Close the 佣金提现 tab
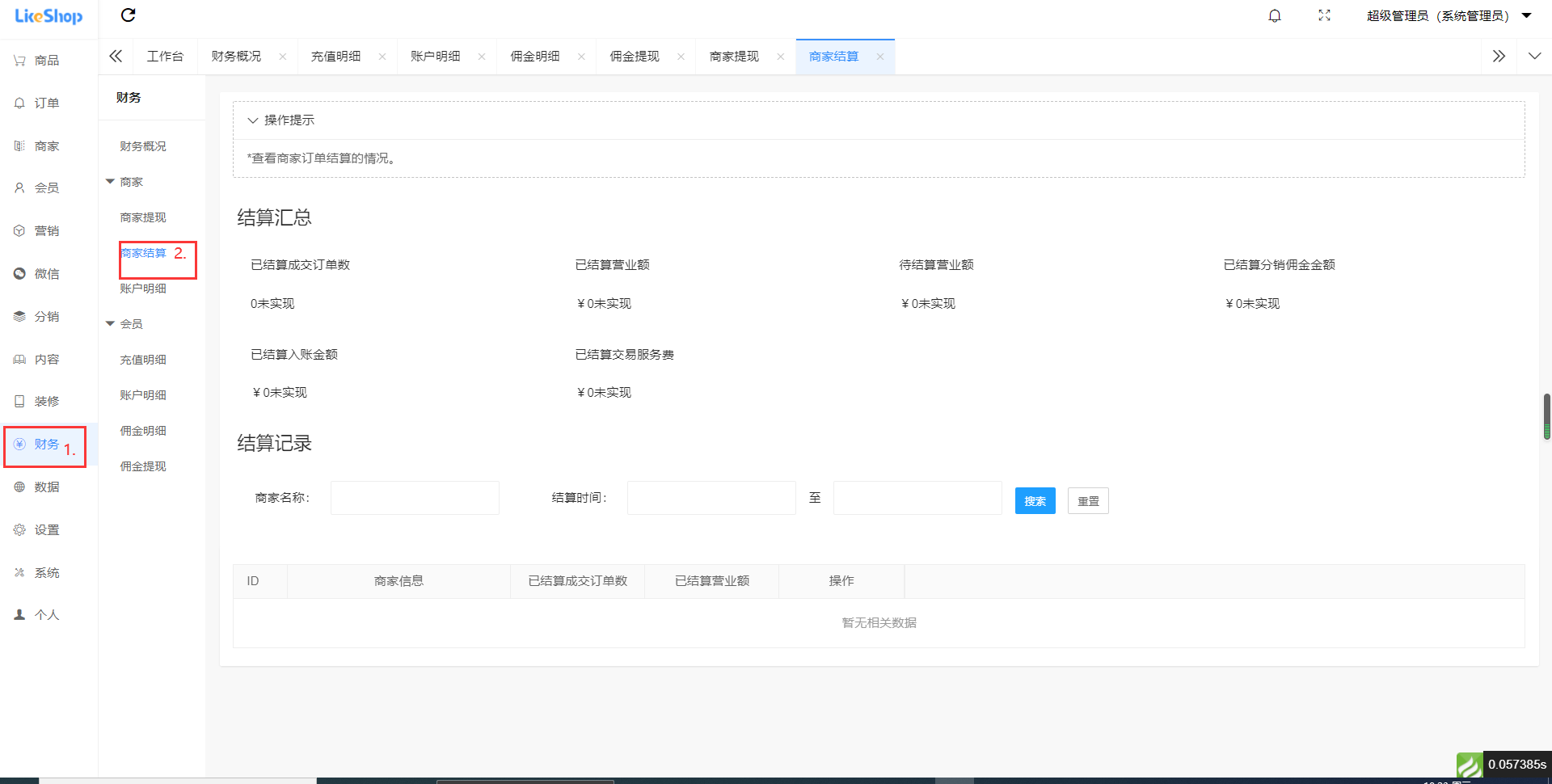The height and width of the screenshot is (784, 1552). click(681, 57)
